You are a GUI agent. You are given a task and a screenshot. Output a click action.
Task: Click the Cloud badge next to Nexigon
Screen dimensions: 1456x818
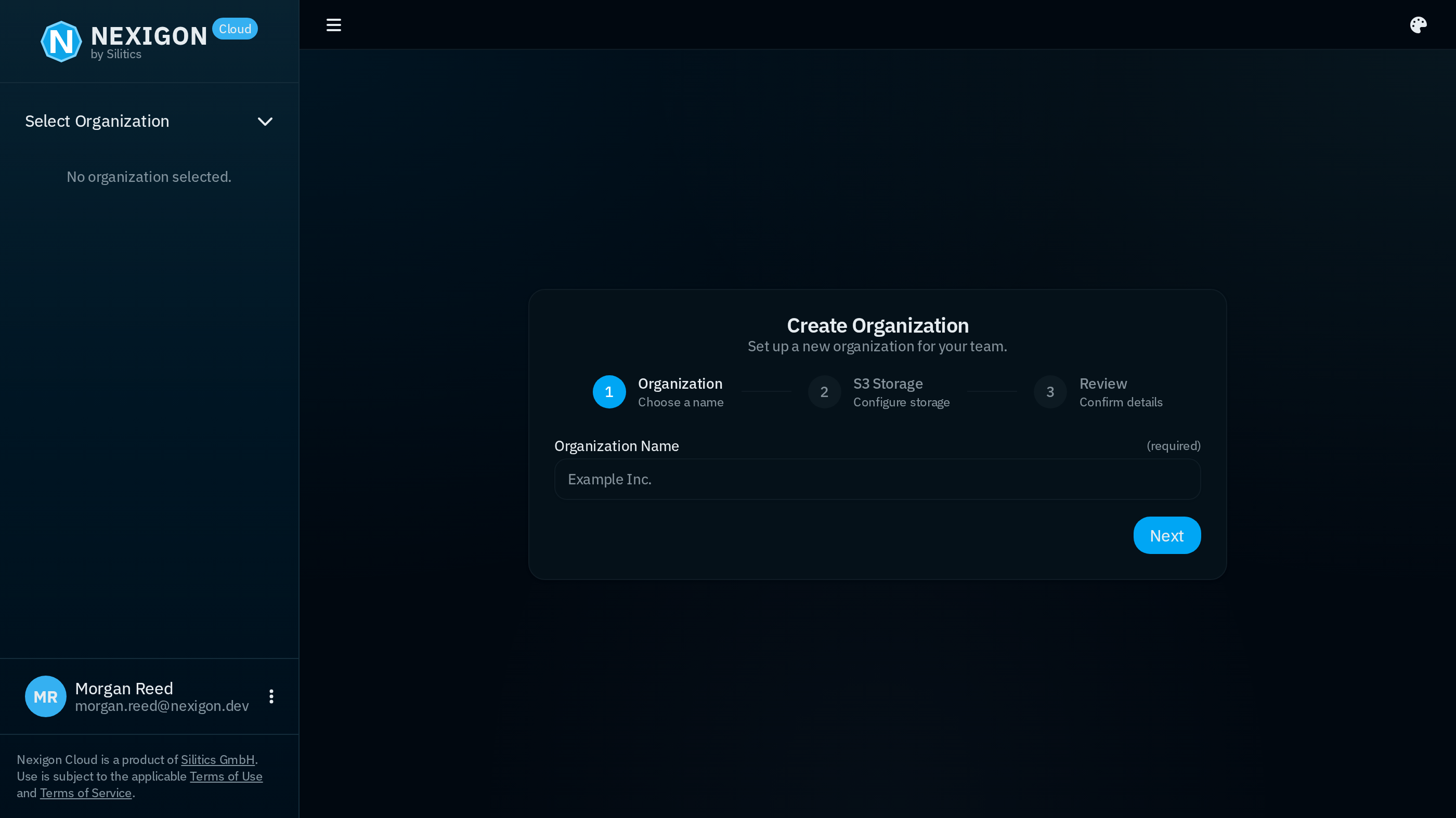click(235, 28)
